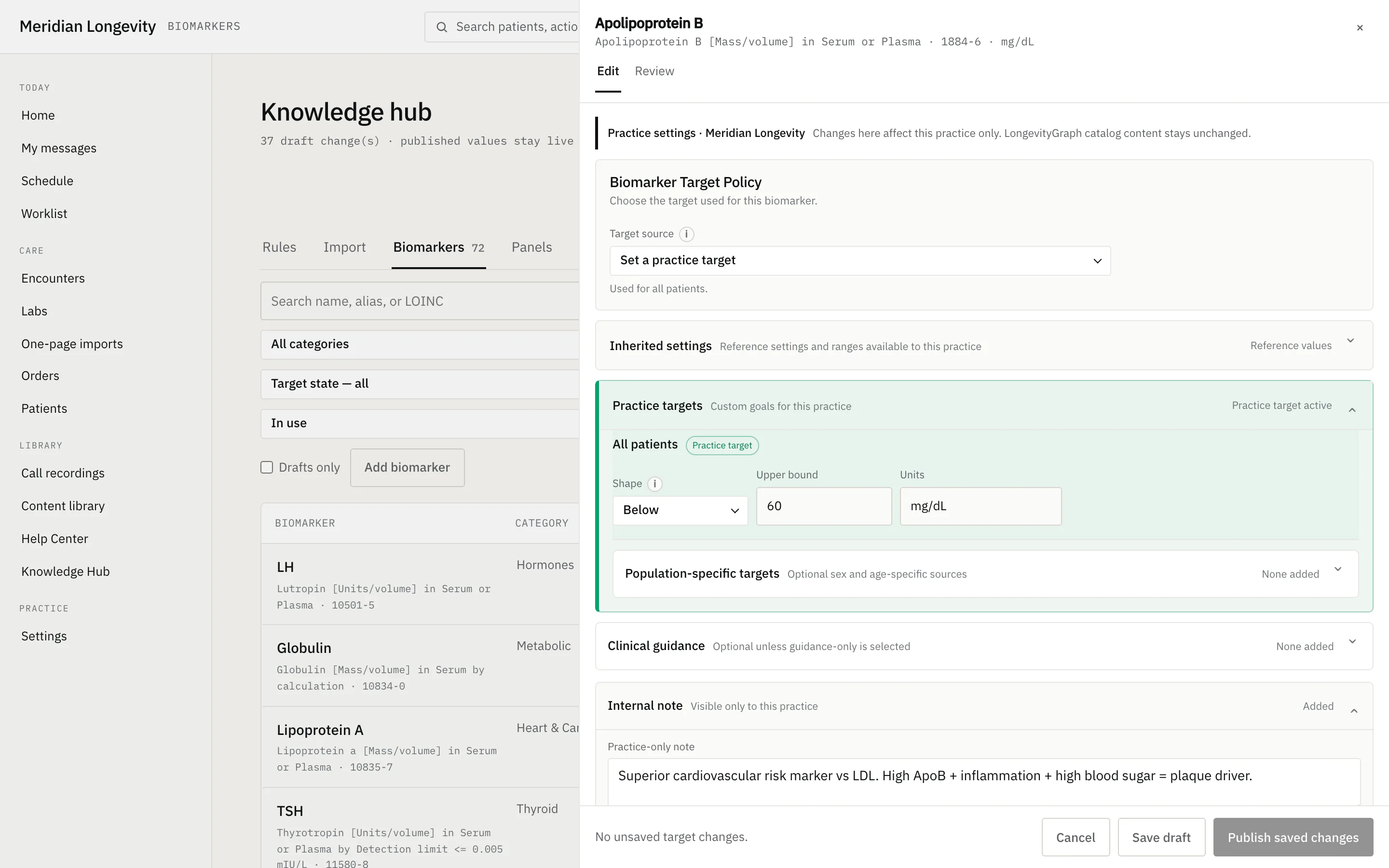Click the Units field showing mg/dL

pos(980,506)
